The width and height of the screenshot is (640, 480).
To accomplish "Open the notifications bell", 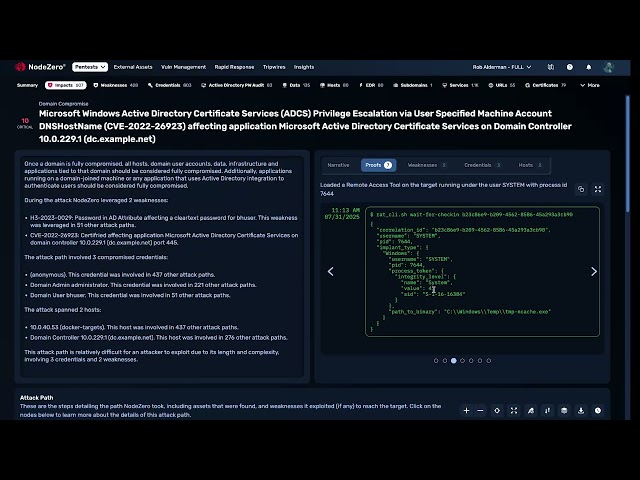I will point(589,67).
